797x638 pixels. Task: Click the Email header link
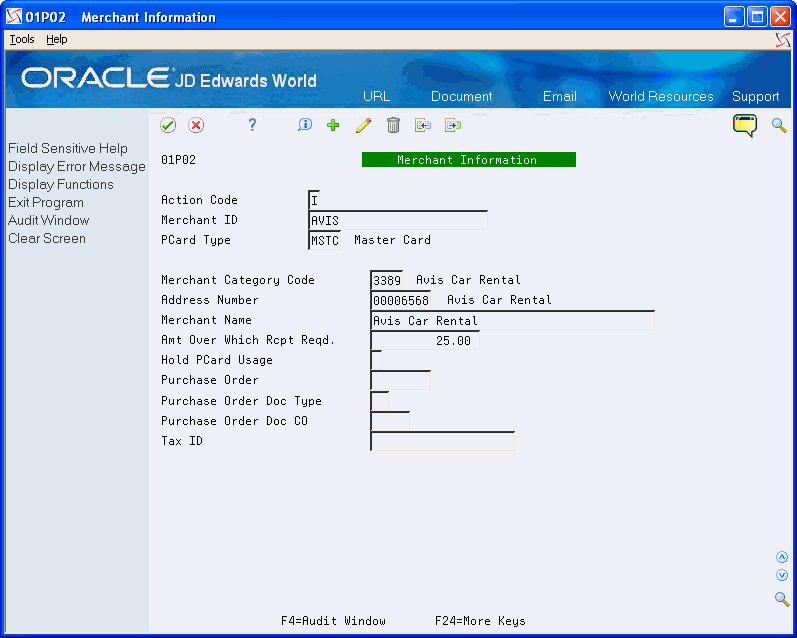[x=560, y=96]
